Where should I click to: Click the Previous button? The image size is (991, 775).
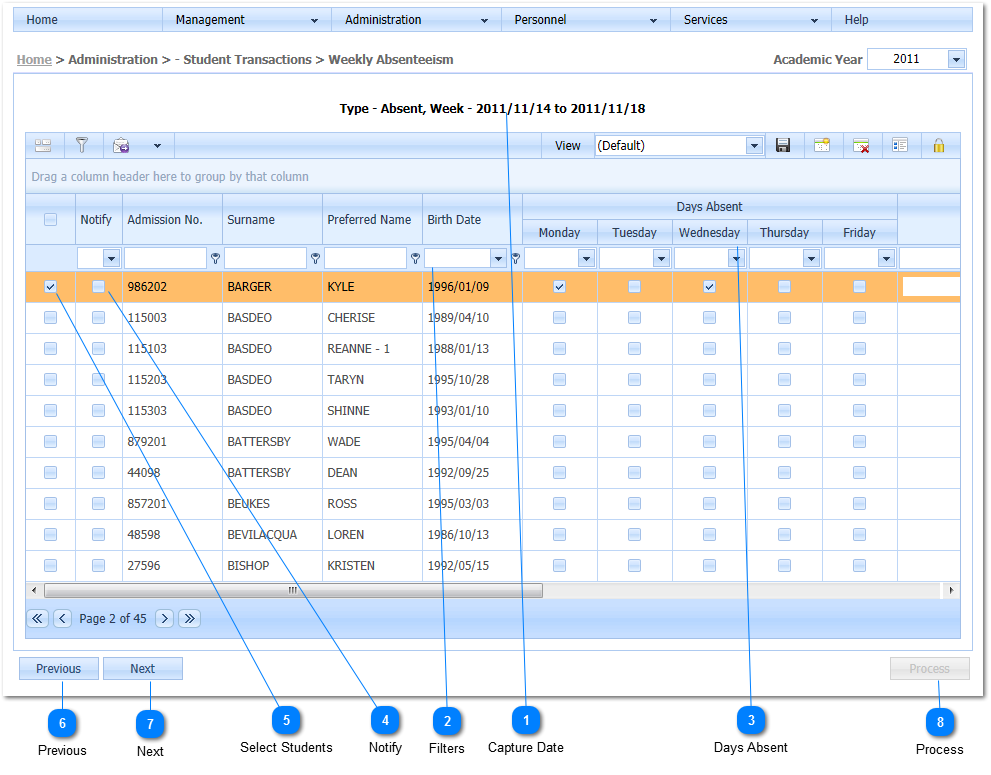coord(59,669)
